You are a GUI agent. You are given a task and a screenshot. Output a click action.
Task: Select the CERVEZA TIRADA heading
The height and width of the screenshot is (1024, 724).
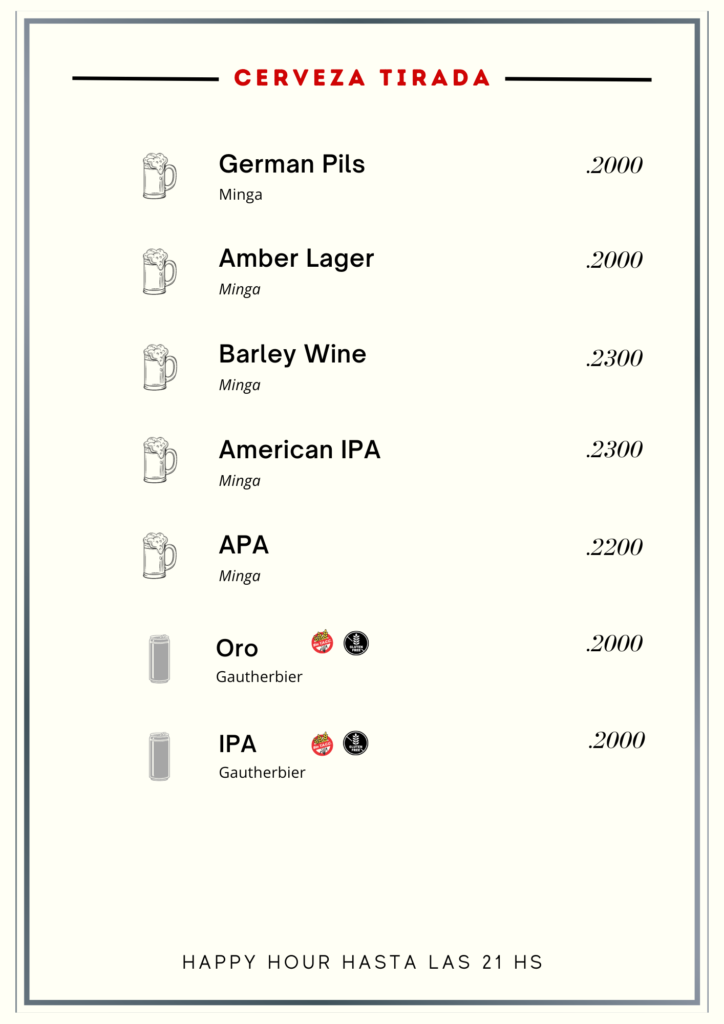click(362, 78)
